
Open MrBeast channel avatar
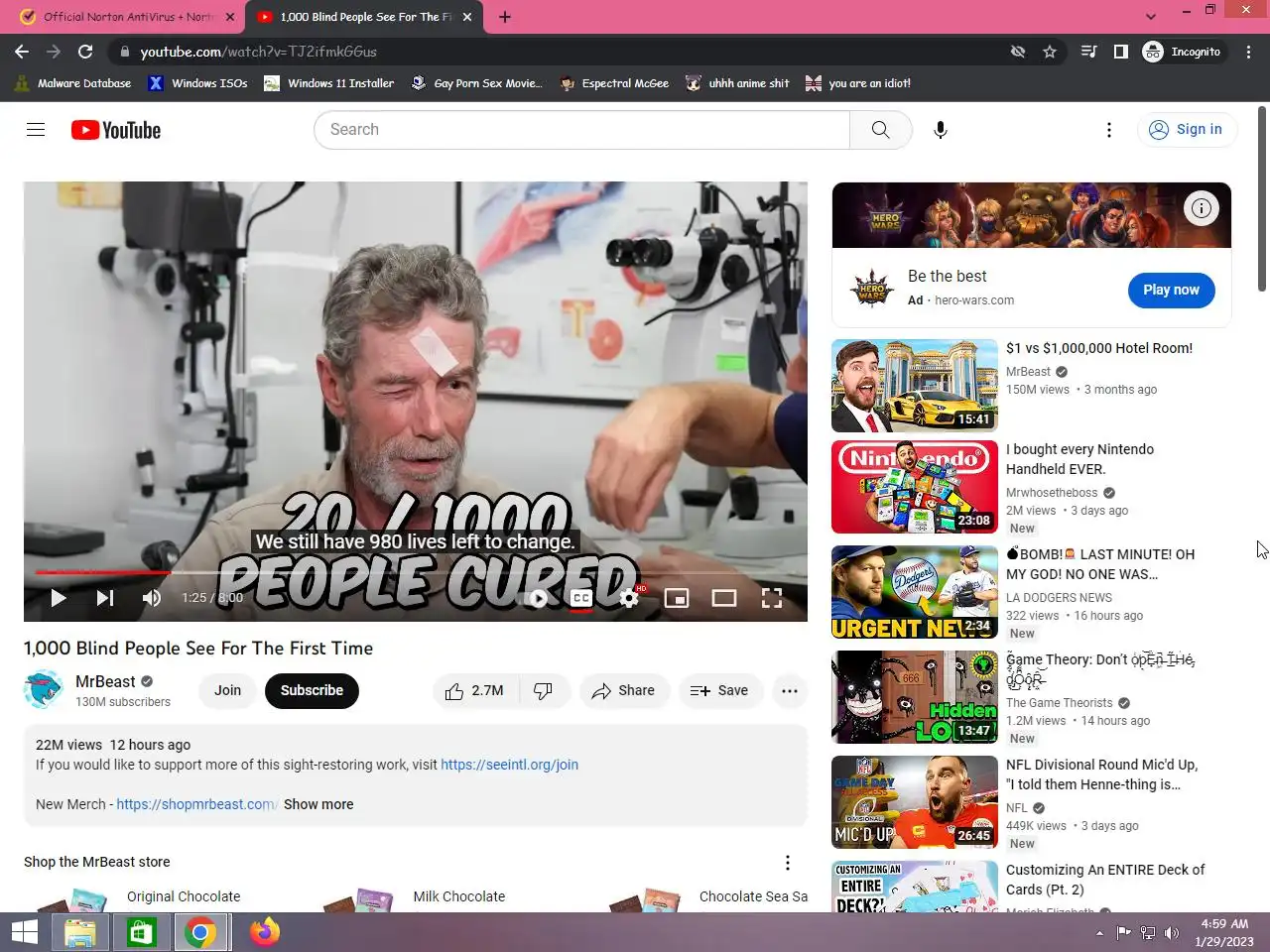coord(44,690)
